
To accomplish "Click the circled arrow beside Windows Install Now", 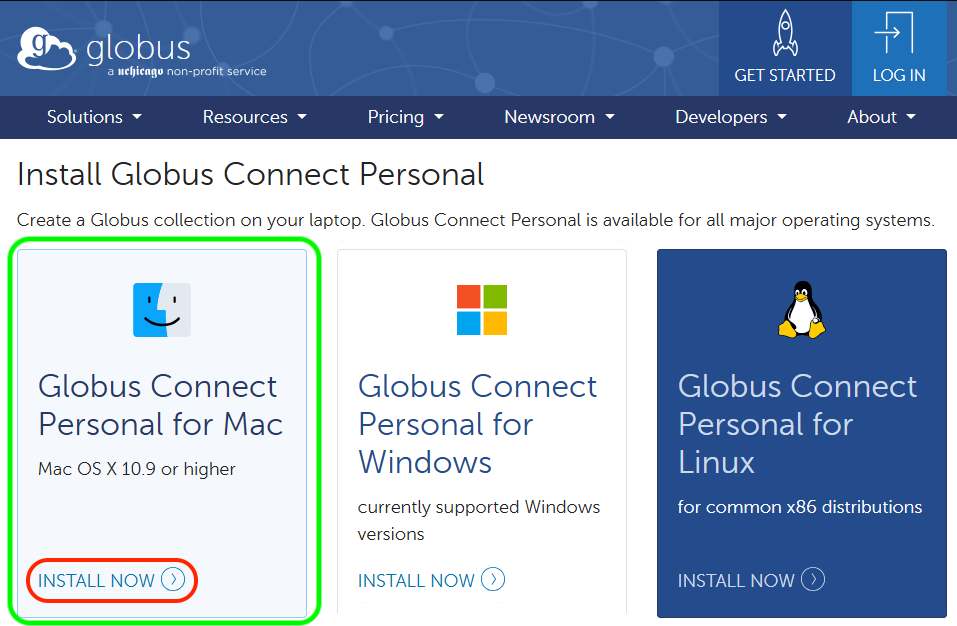I will (x=493, y=580).
